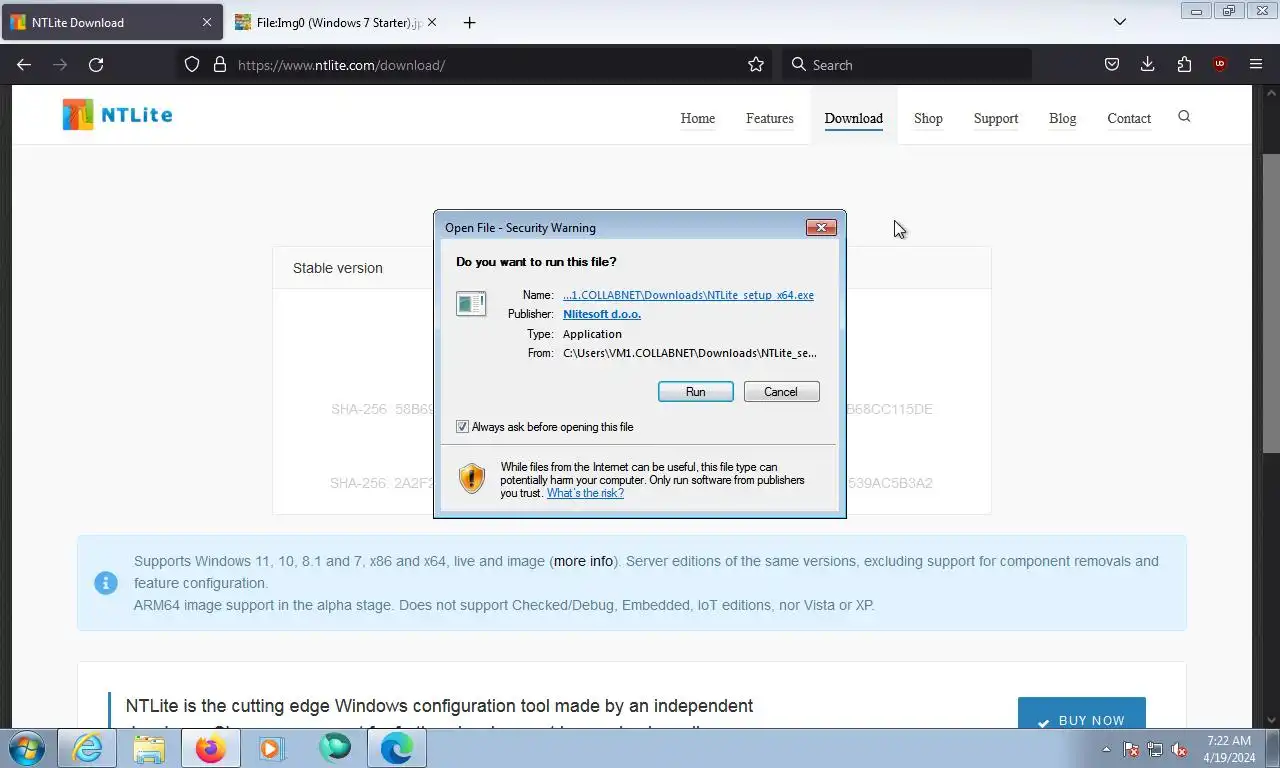Go to the Shop page
The image size is (1280, 768).
(x=928, y=118)
